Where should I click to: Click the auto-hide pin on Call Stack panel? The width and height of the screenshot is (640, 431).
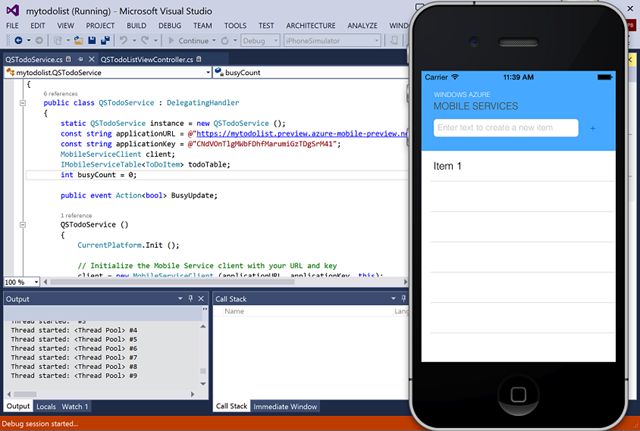pos(404,299)
